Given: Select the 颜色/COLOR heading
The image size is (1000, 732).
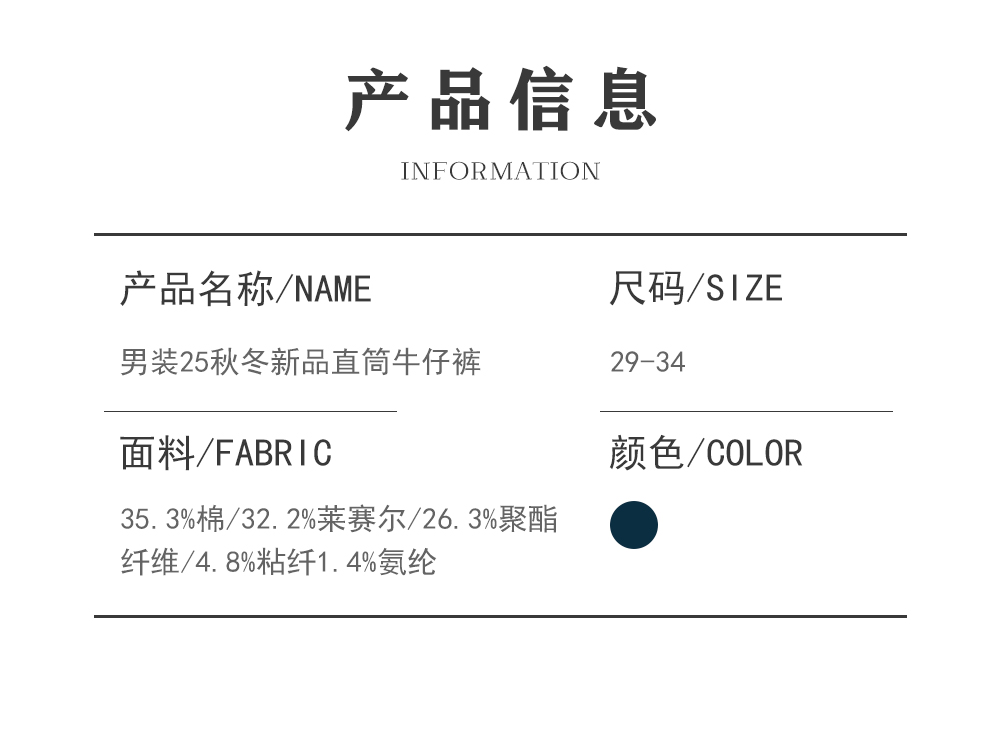Looking at the screenshot, I should click(x=706, y=453).
